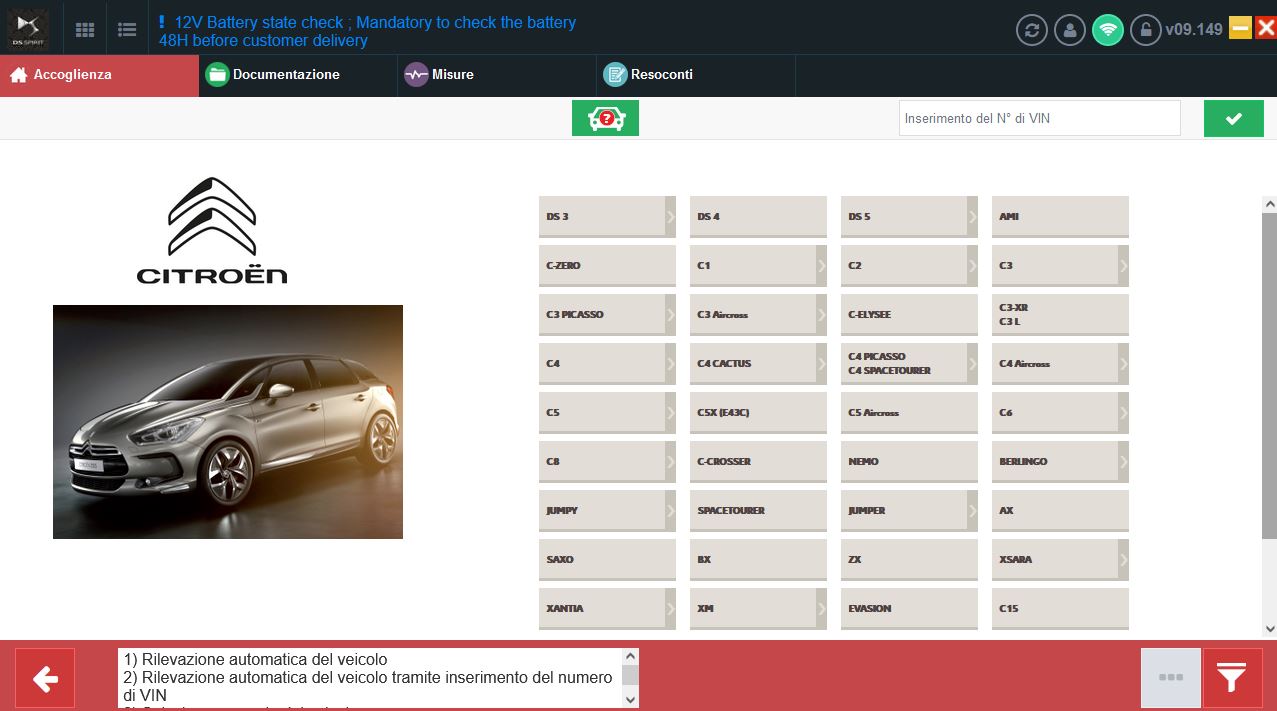Expand the C2 submenu chevron
Image resolution: width=1277 pixels, height=711 pixels.
point(972,266)
